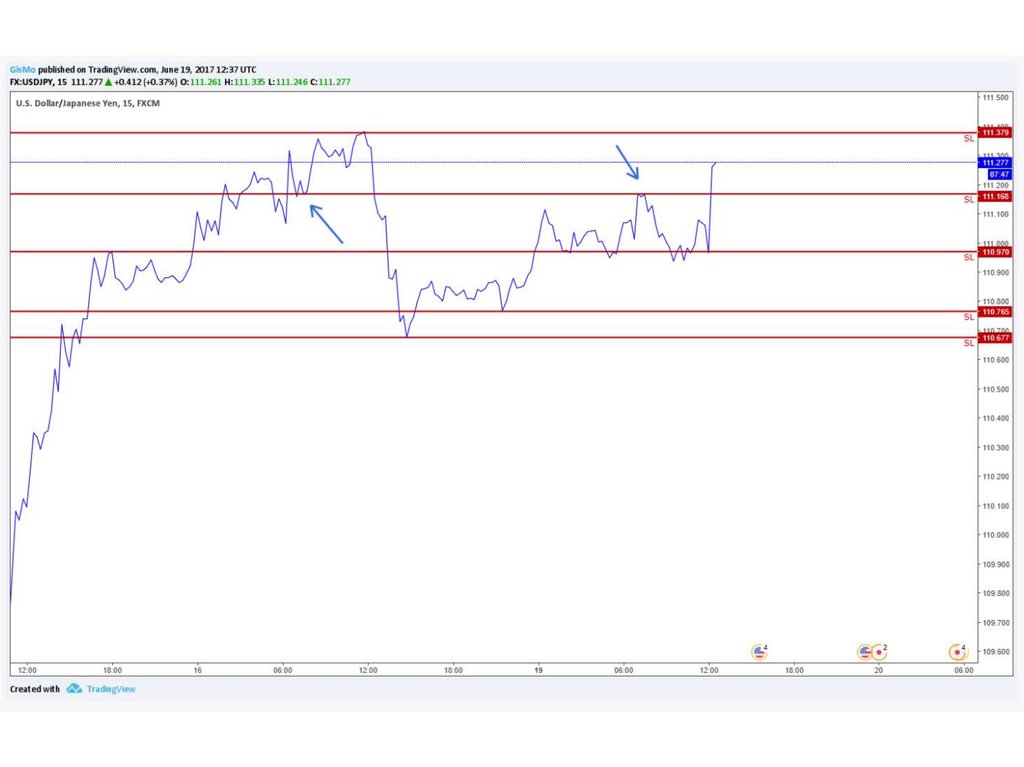Screen dimensions: 1024x767
Task: Select the 110.677 red price label
Action: point(996,338)
